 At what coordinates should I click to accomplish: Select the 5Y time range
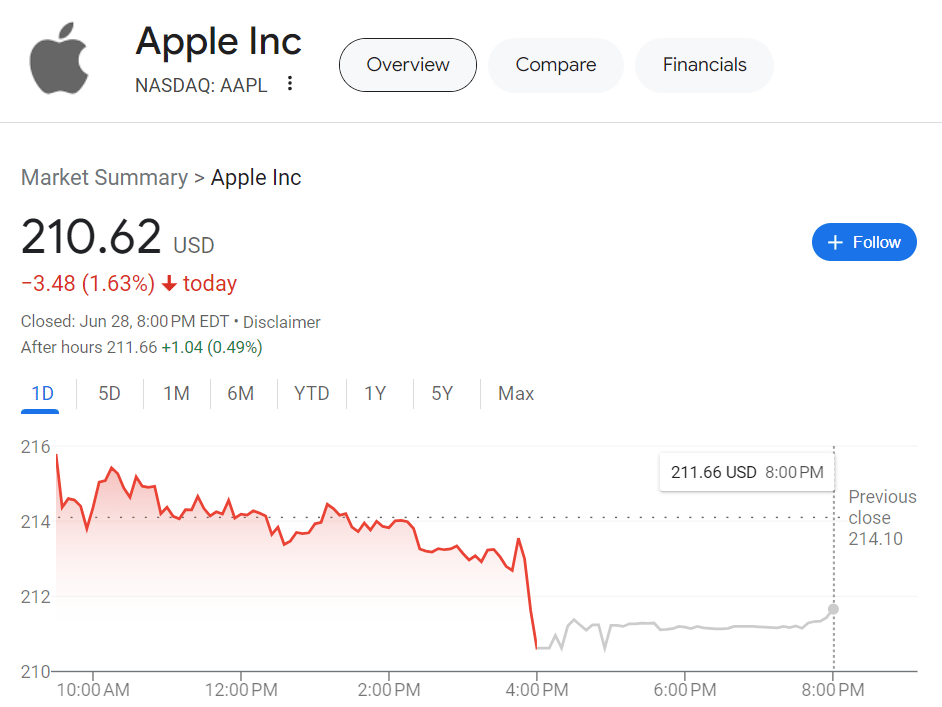pyautogui.click(x=442, y=393)
